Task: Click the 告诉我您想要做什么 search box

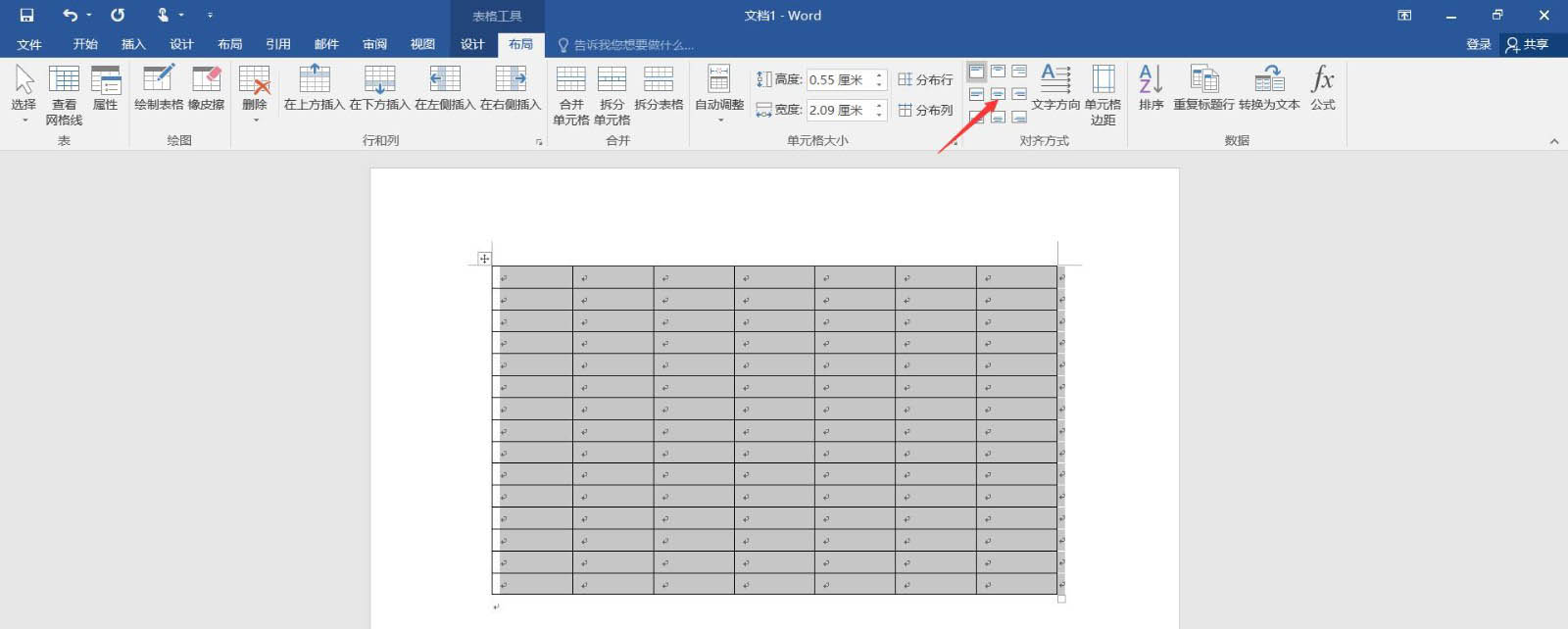Action: (625, 45)
